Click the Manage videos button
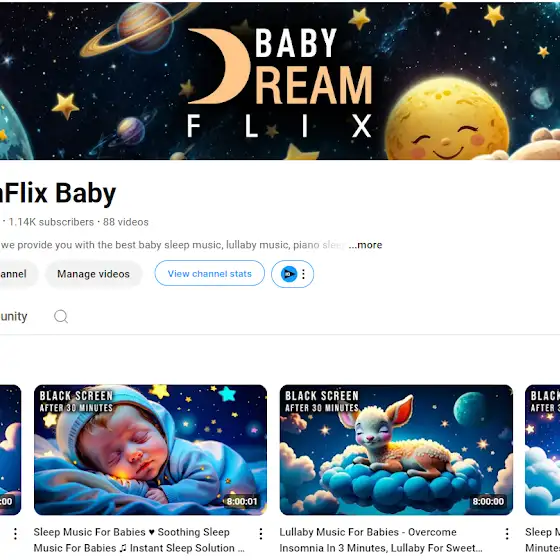The width and height of the screenshot is (560, 560). pos(94,274)
